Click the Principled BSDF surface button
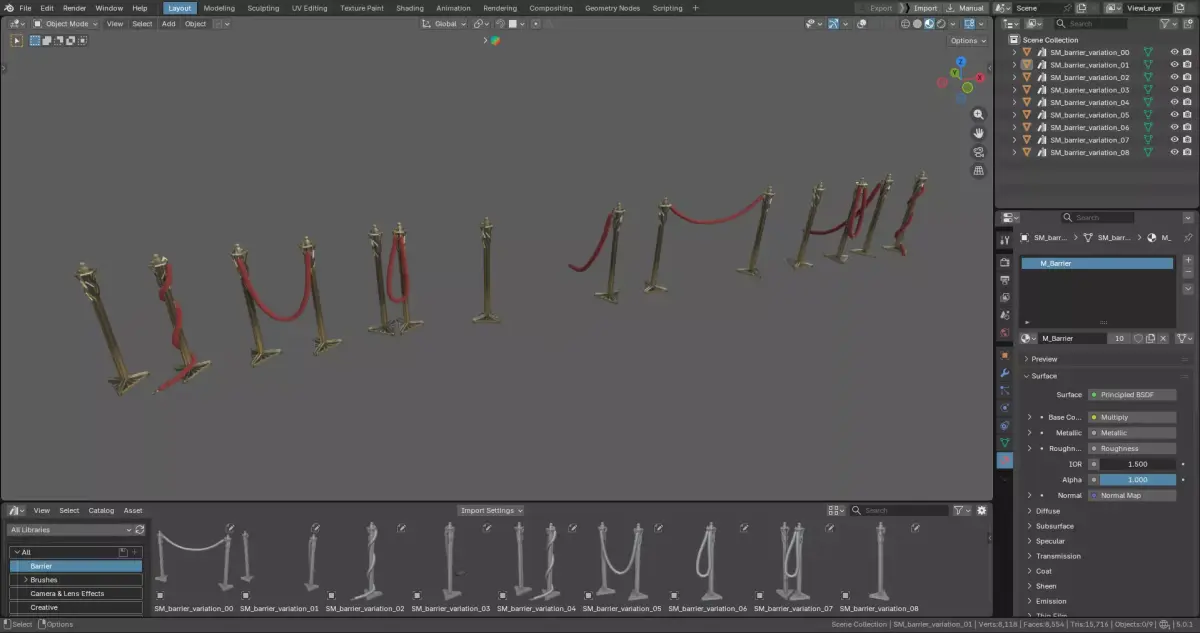 click(x=1132, y=394)
